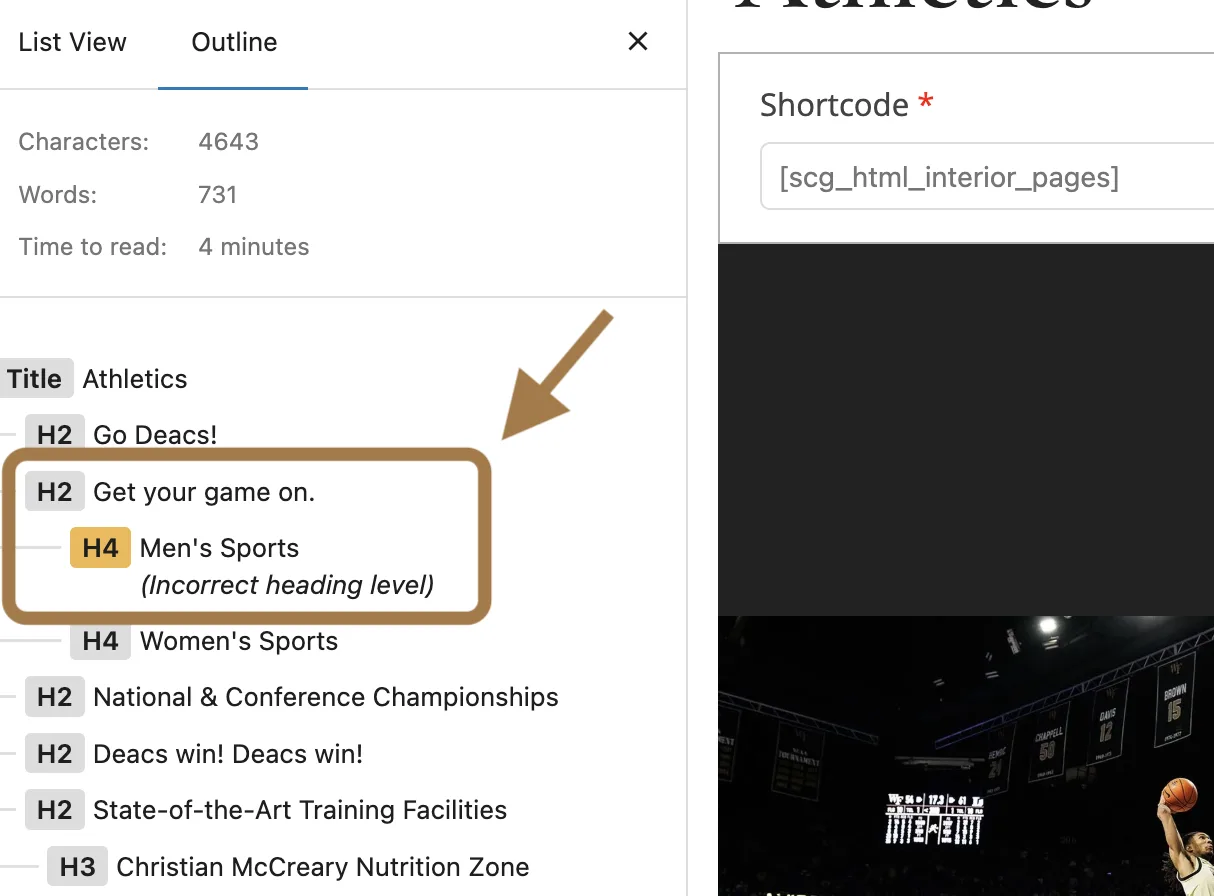
Task: Click the Incorrect heading level warning text
Action: tap(288, 585)
